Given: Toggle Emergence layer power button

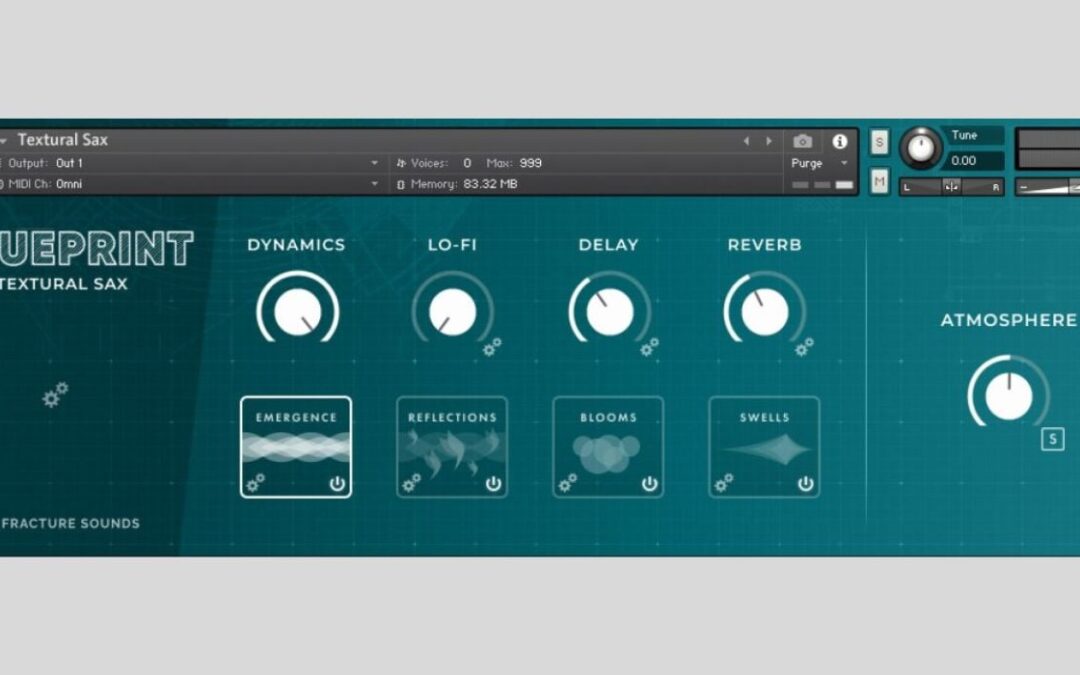Looking at the screenshot, I should point(337,484).
